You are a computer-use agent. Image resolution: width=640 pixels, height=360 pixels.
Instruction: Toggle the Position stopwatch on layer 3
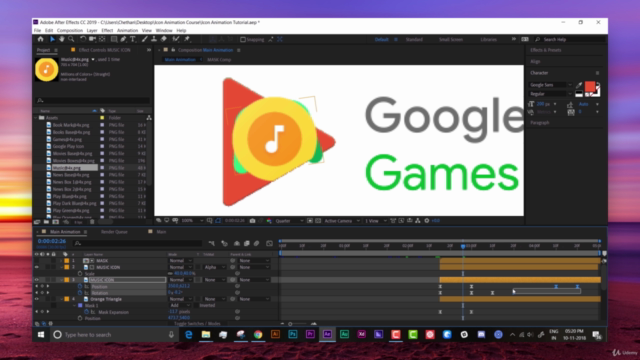pos(80,287)
